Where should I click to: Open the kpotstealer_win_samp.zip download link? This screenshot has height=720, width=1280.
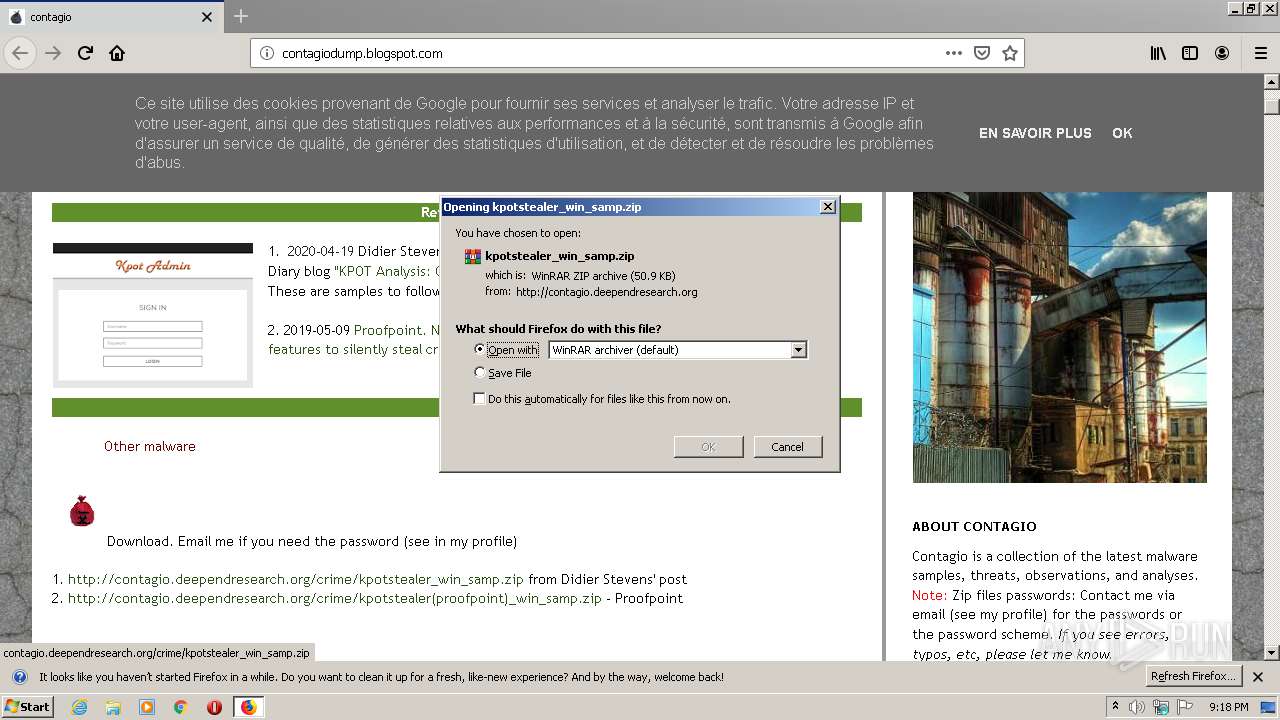pos(295,579)
